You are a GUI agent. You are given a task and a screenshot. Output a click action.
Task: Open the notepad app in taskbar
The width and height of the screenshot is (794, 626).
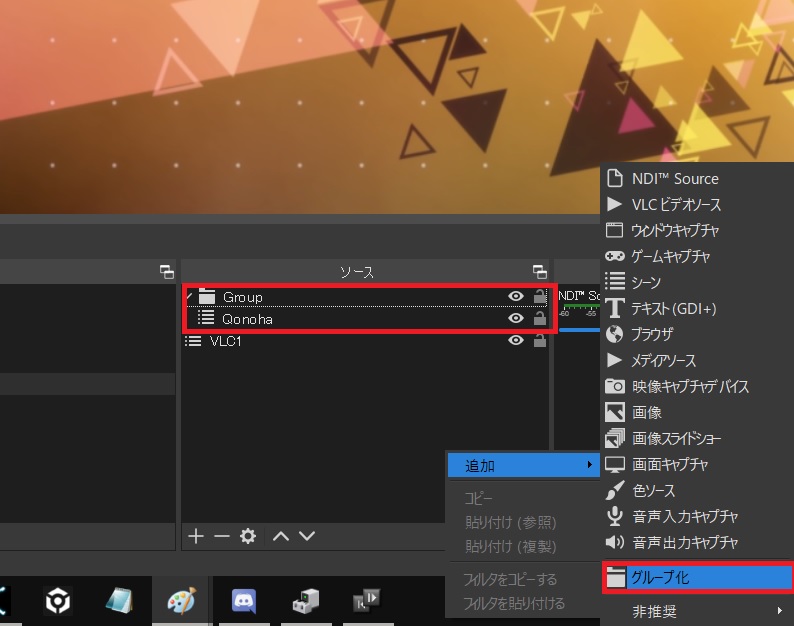(x=119, y=601)
